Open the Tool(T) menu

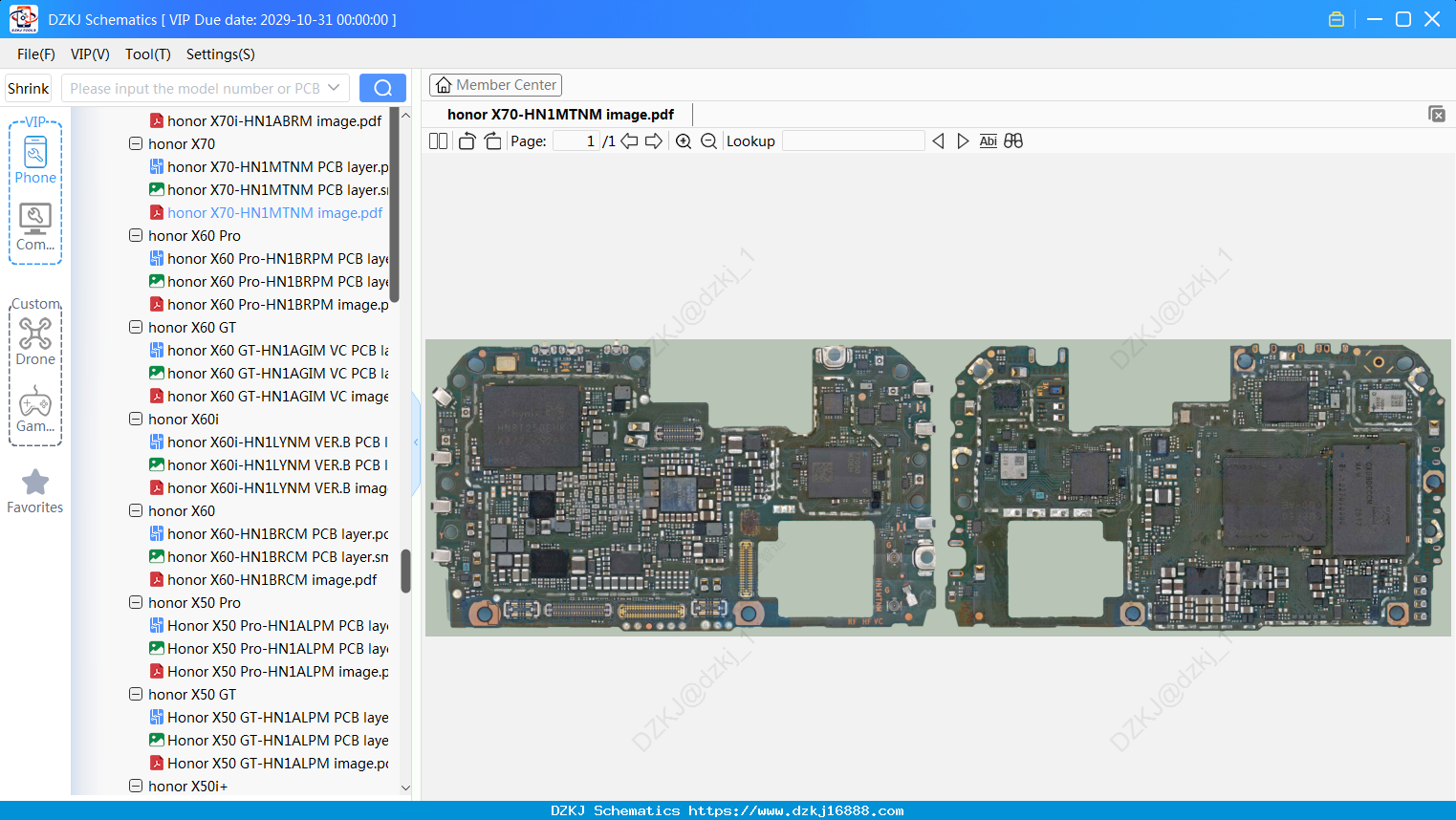(148, 54)
